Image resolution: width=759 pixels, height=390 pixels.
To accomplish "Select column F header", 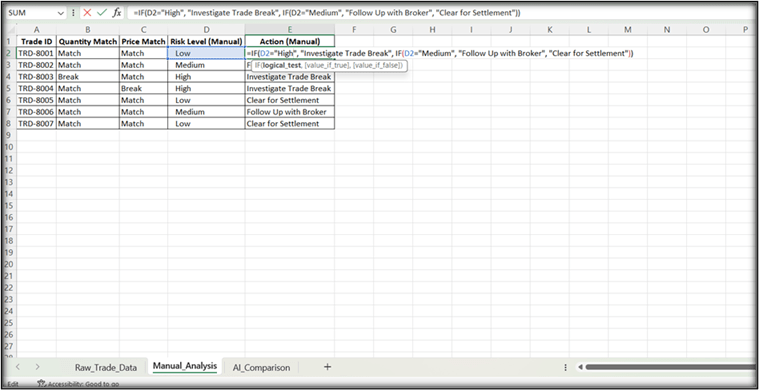I will (354, 30).
